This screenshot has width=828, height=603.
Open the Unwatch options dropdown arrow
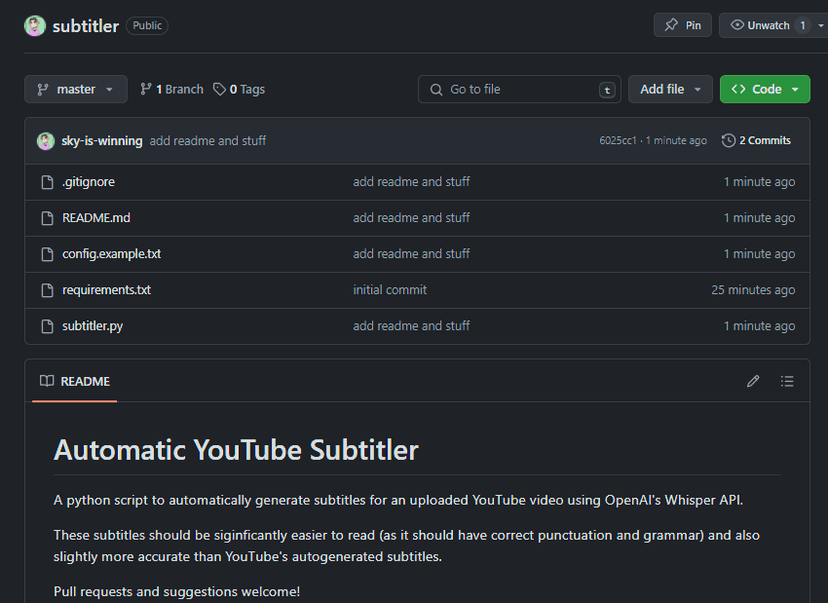point(821,25)
